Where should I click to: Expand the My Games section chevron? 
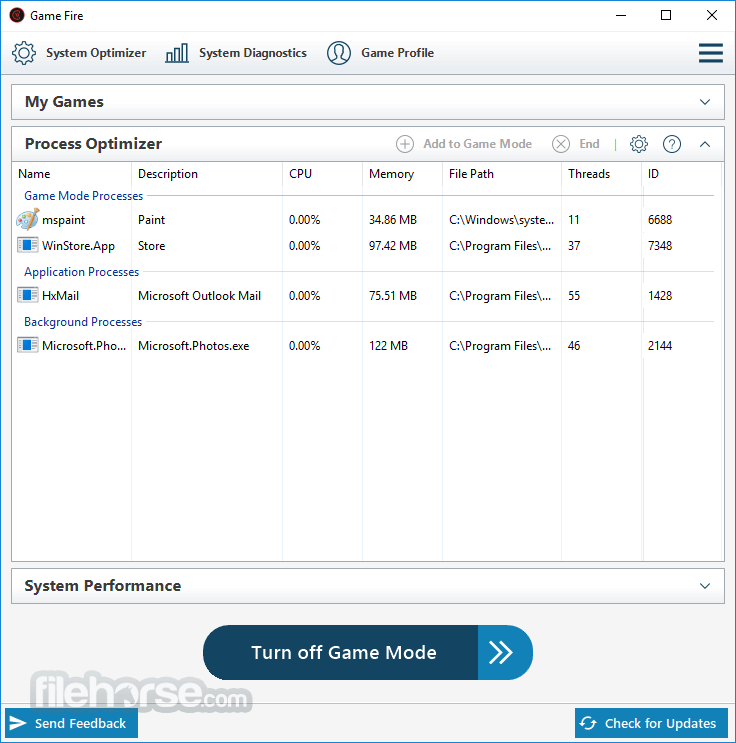705,102
